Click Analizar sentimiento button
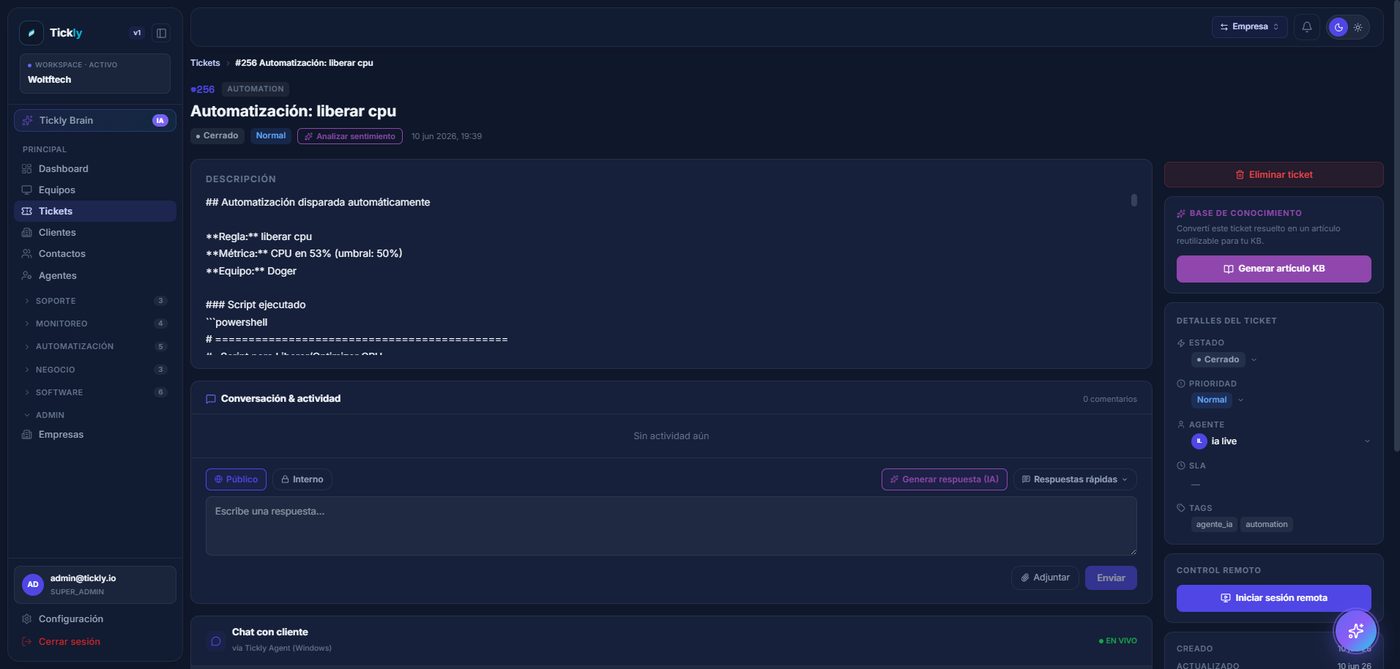 point(350,136)
